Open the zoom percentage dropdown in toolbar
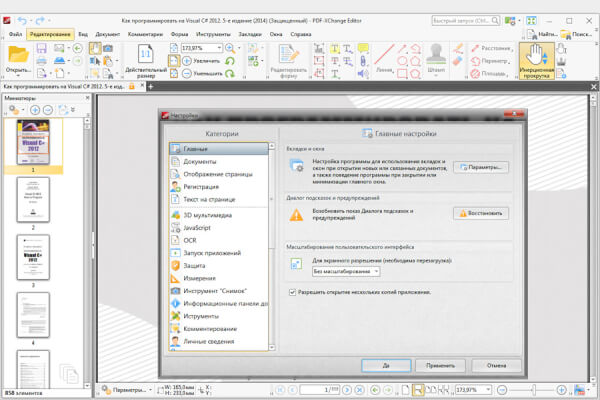Viewport: 600px width, 400px height. (x=219, y=48)
